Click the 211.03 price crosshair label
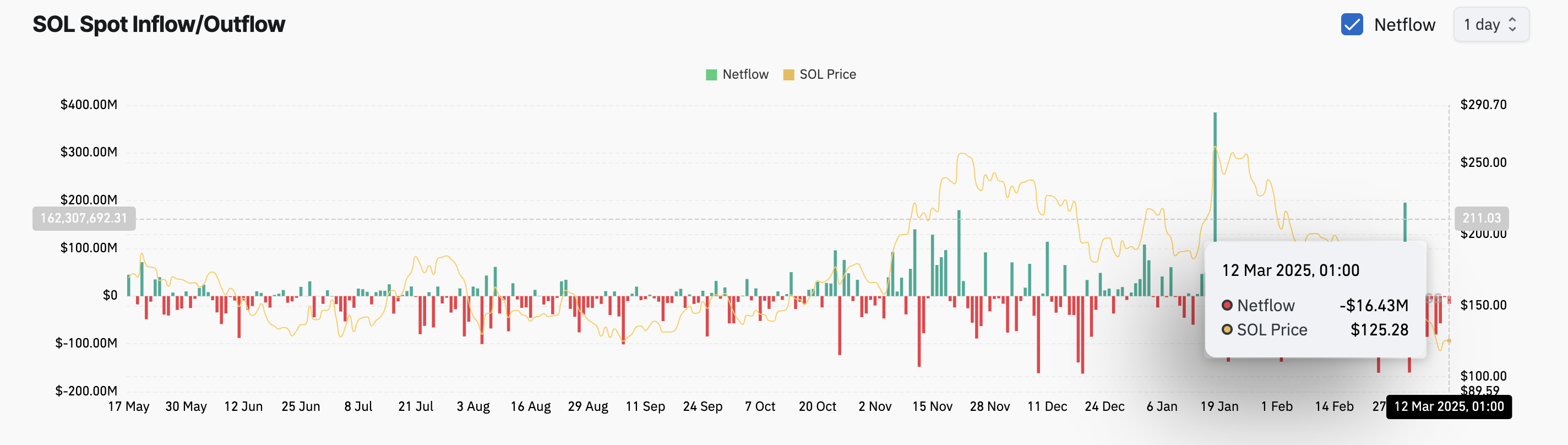Viewport: 1568px width, 445px height. click(x=1482, y=218)
